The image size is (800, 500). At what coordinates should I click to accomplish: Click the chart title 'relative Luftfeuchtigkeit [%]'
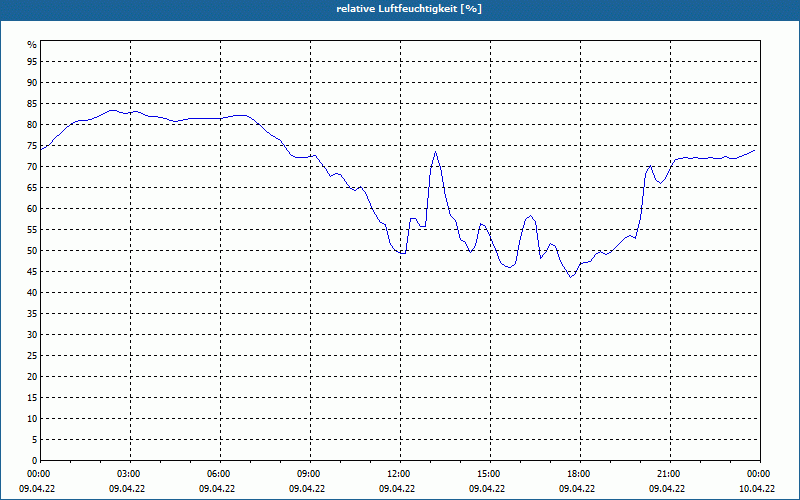pyautogui.click(x=409, y=9)
